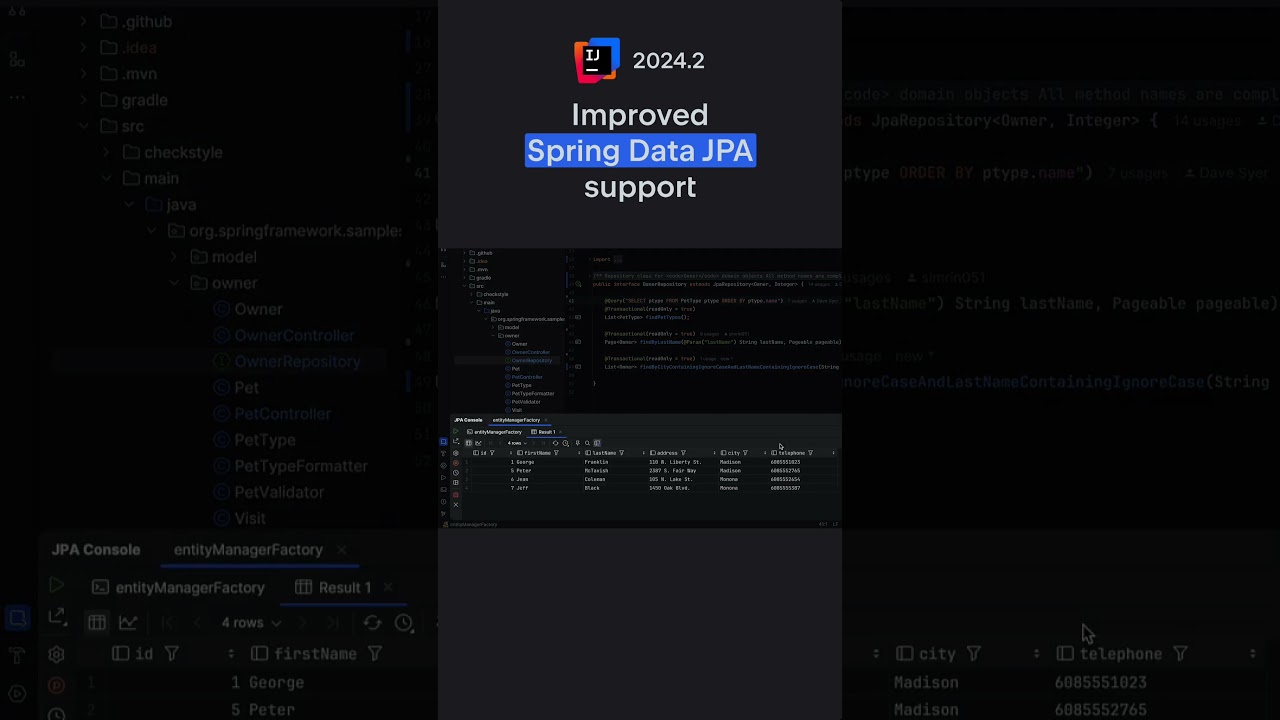Expand .github folder chevron in enlarged background tree
The height and width of the screenshot is (720, 1280).
point(83,21)
